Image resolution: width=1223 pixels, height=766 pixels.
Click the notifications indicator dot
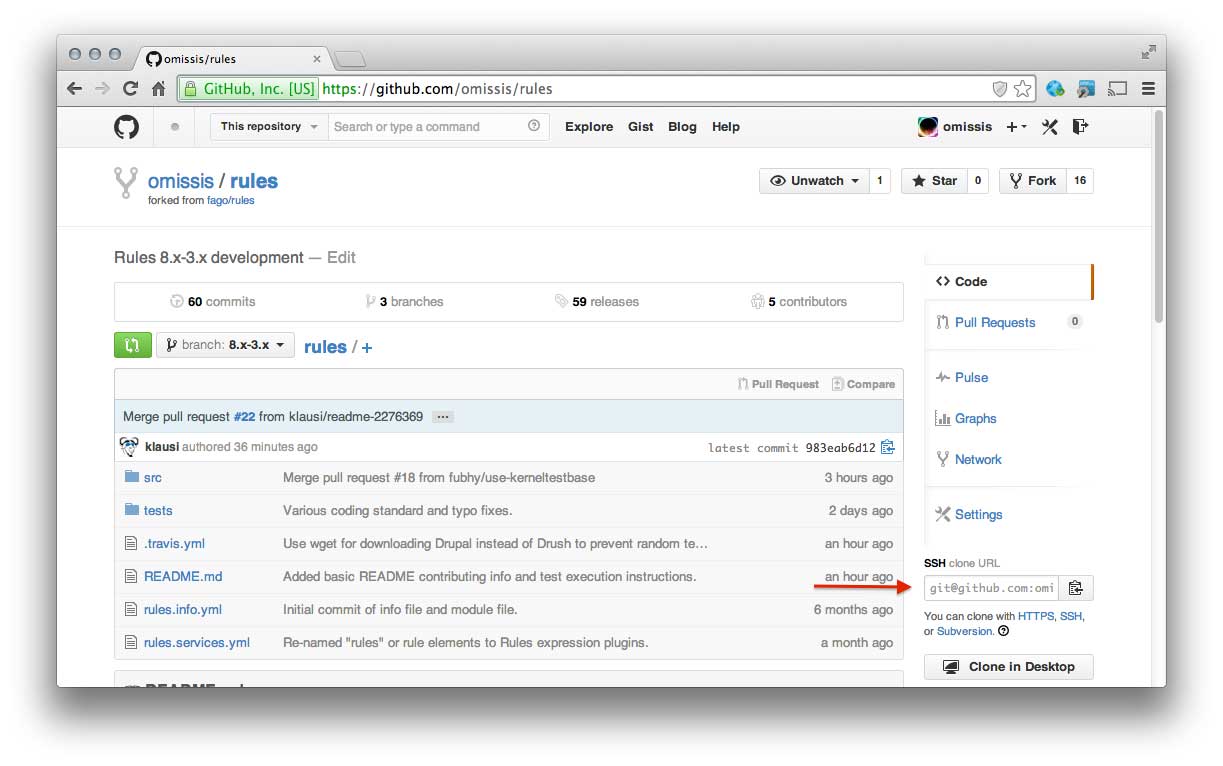175,127
